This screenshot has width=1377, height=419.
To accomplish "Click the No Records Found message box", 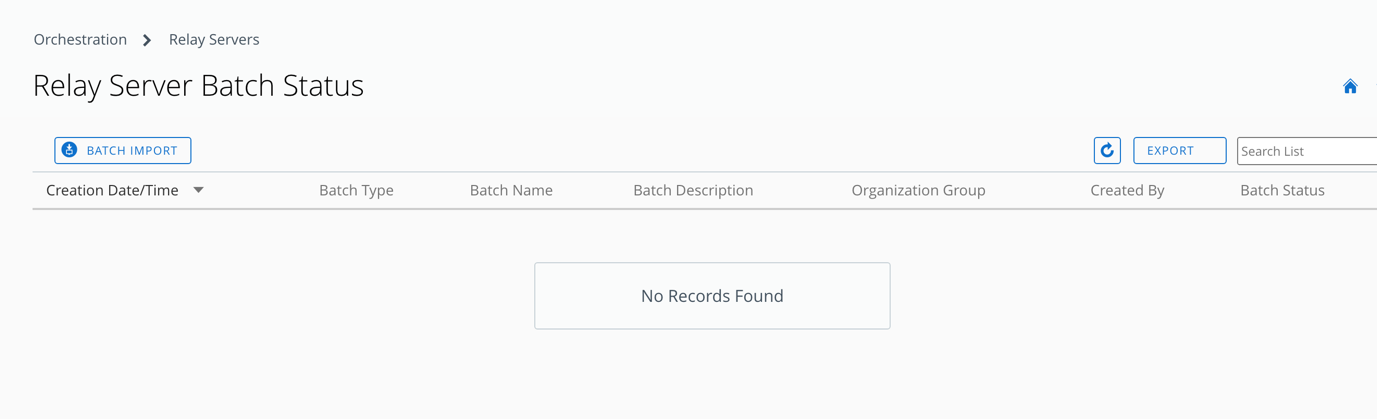I will pyautogui.click(x=712, y=296).
